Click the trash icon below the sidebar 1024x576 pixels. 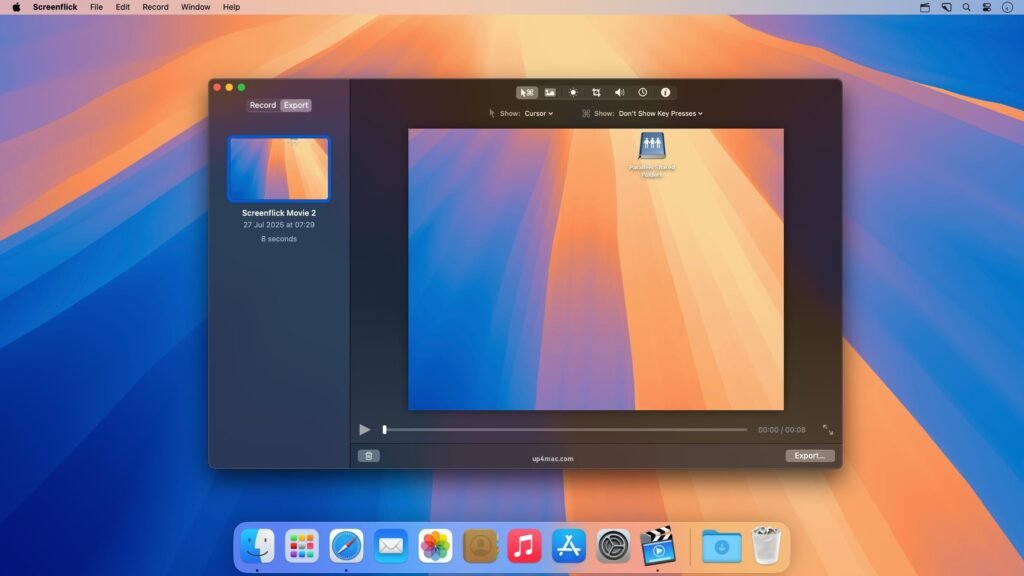[368, 455]
